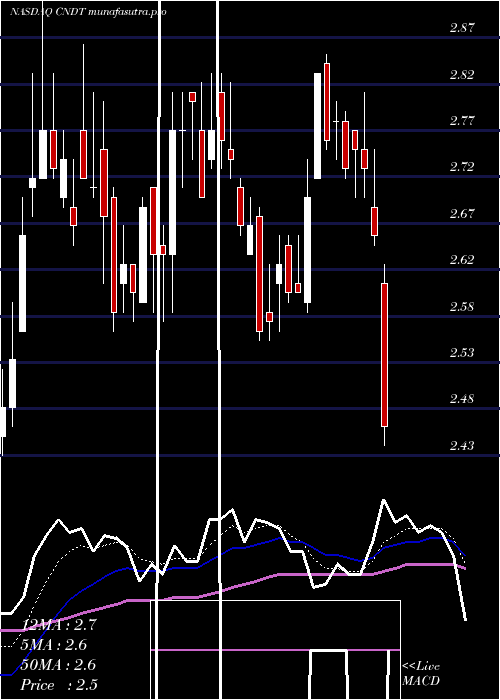This screenshot has height=700, width=500.
Task: Click the 2.48 price axis label
Action: coord(462,399)
